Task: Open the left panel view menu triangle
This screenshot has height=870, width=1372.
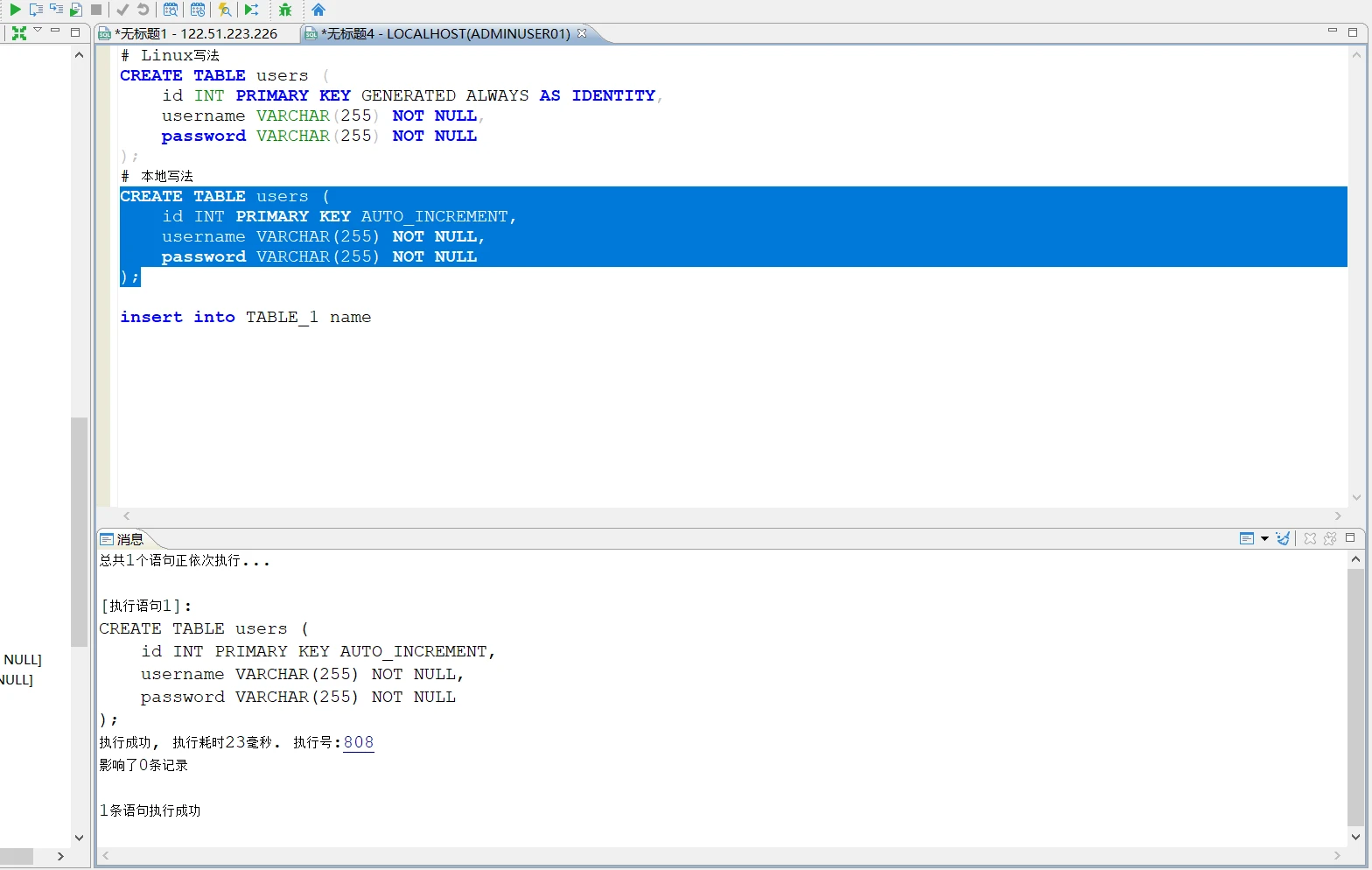Action: (38, 31)
